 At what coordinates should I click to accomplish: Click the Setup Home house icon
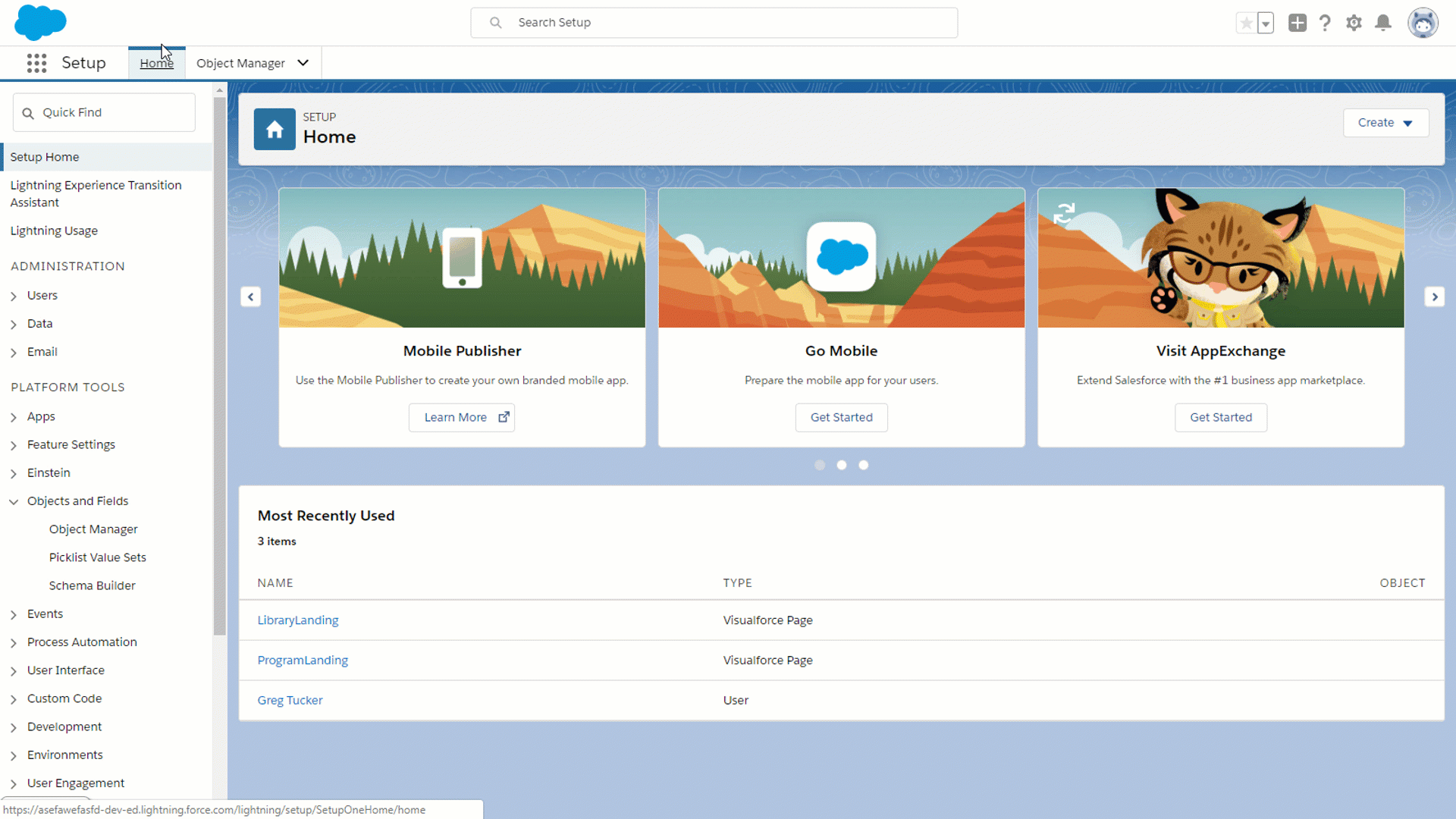click(275, 129)
